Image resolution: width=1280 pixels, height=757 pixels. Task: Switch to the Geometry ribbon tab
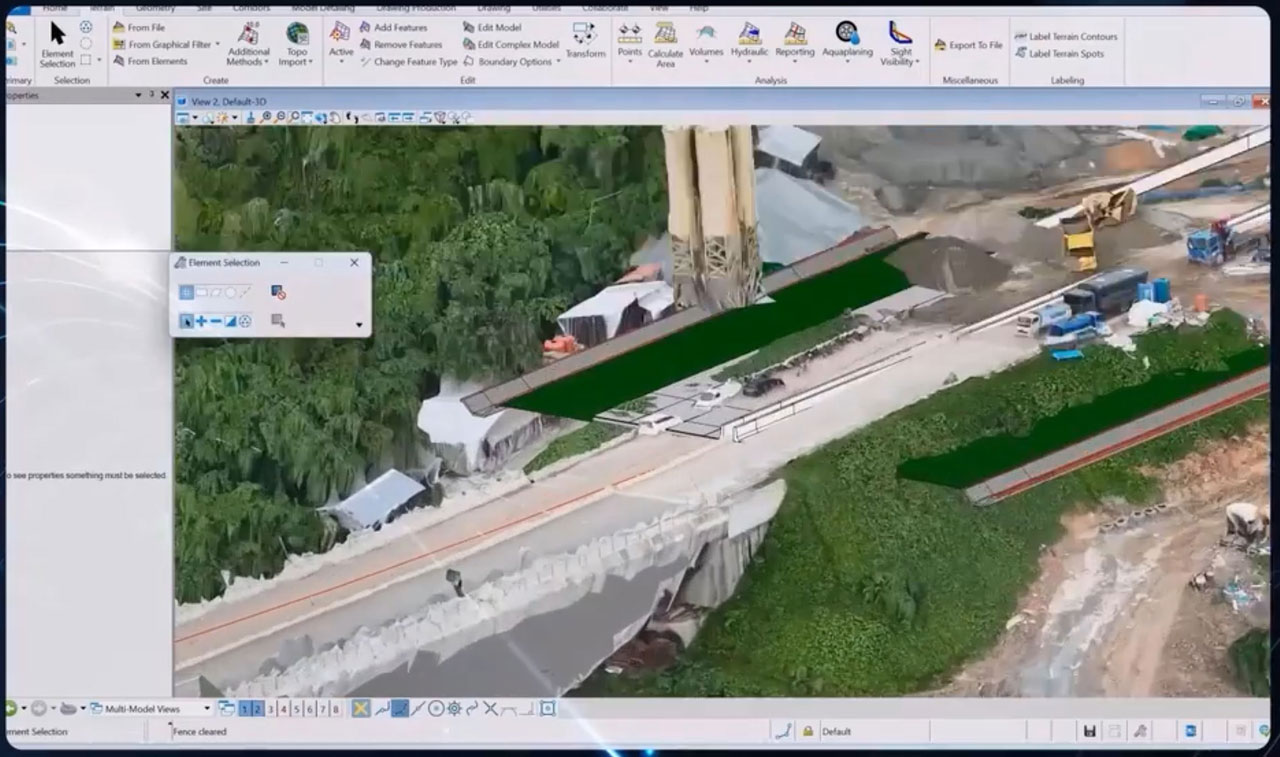tap(155, 8)
